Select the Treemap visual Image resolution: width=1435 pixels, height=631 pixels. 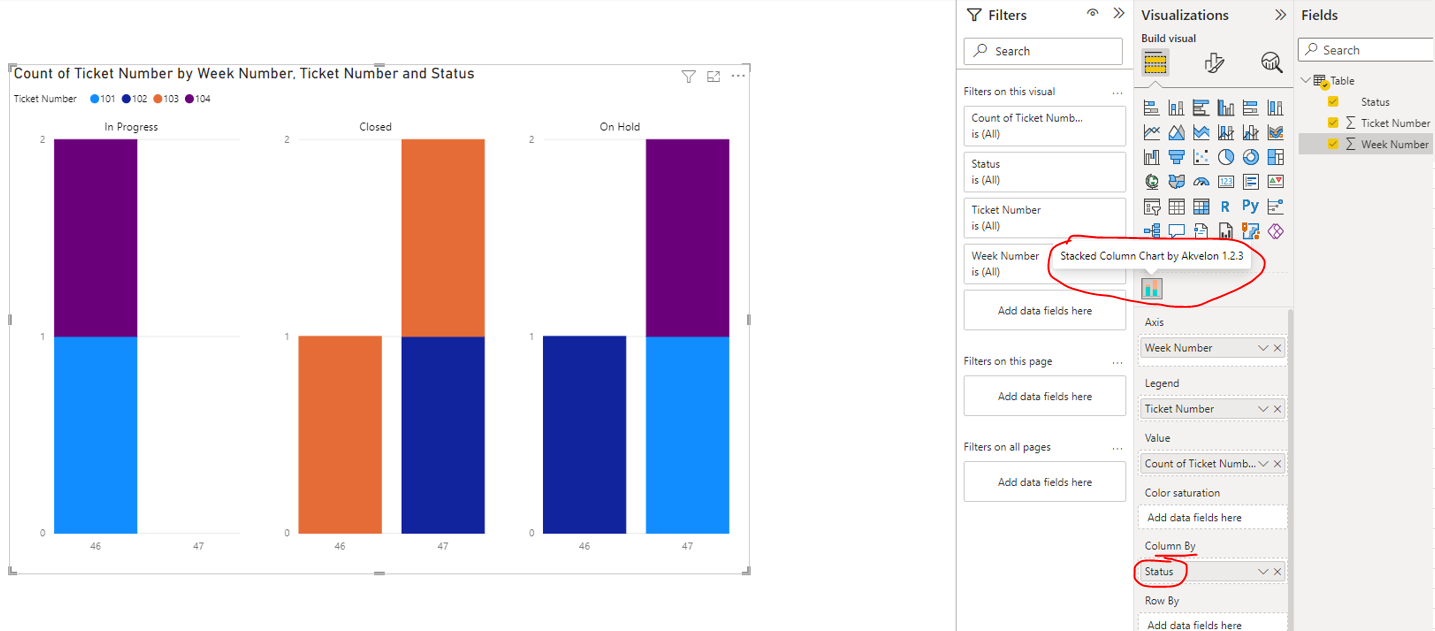coord(1275,157)
